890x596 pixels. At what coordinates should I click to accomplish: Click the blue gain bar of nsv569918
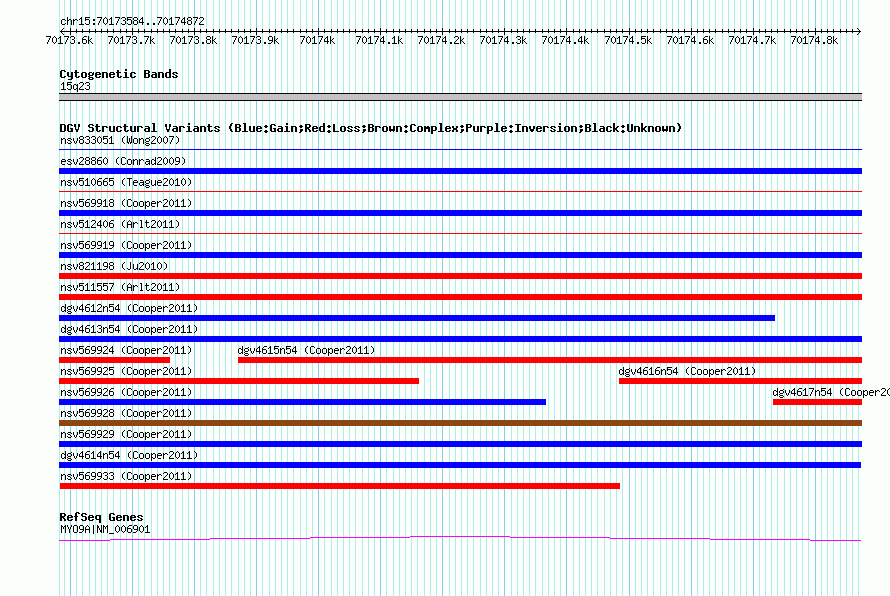(460, 213)
